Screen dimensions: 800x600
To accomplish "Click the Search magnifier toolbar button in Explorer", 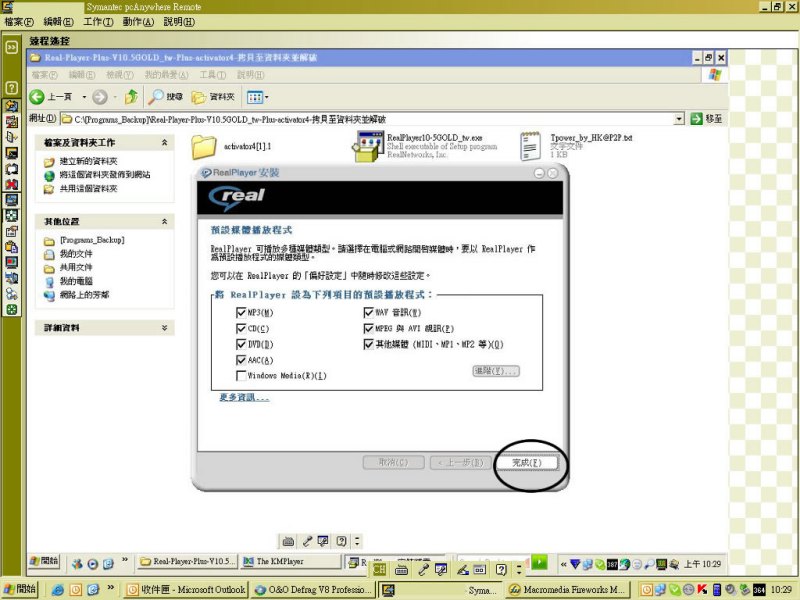I will point(165,96).
